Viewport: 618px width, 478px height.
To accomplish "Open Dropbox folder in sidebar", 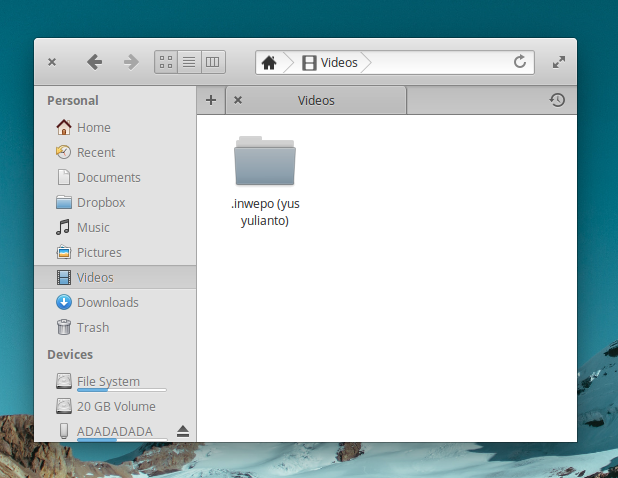I will [x=100, y=202].
